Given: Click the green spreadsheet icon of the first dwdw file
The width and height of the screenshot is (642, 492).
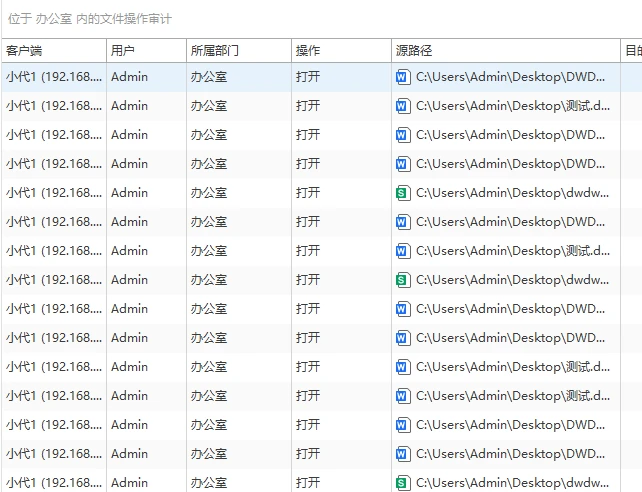Looking at the screenshot, I should (x=402, y=193).
